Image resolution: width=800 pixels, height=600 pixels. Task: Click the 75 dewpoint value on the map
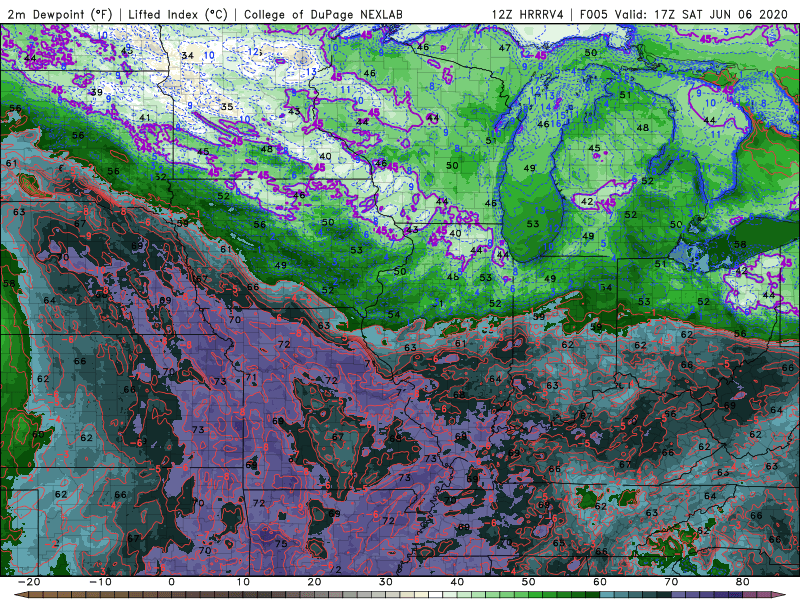[281, 544]
